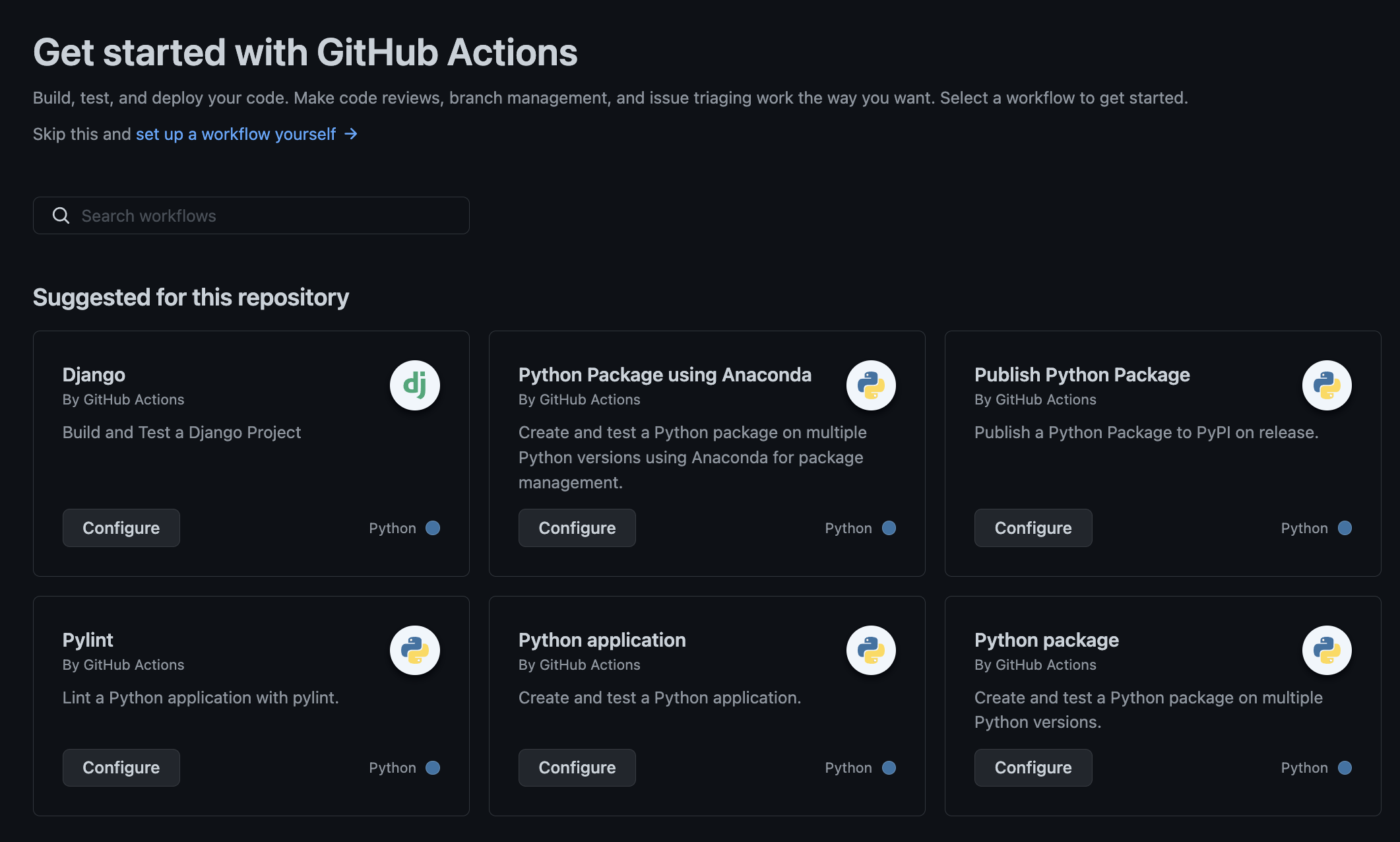Configure the Python application workflow
The image size is (1400, 842).
coord(577,767)
